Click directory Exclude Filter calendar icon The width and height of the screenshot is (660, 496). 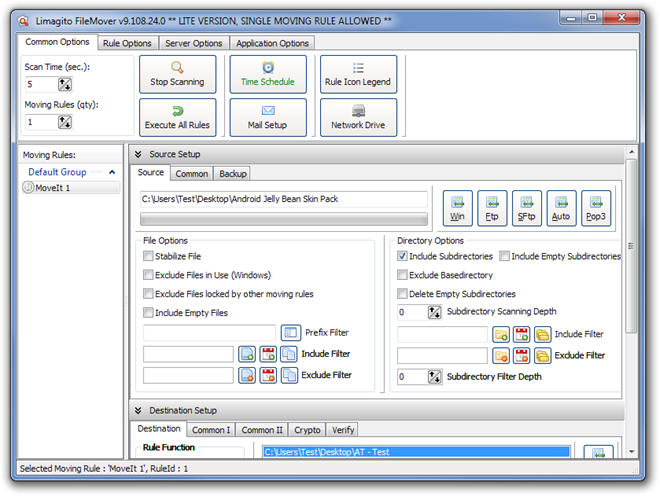pos(522,356)
